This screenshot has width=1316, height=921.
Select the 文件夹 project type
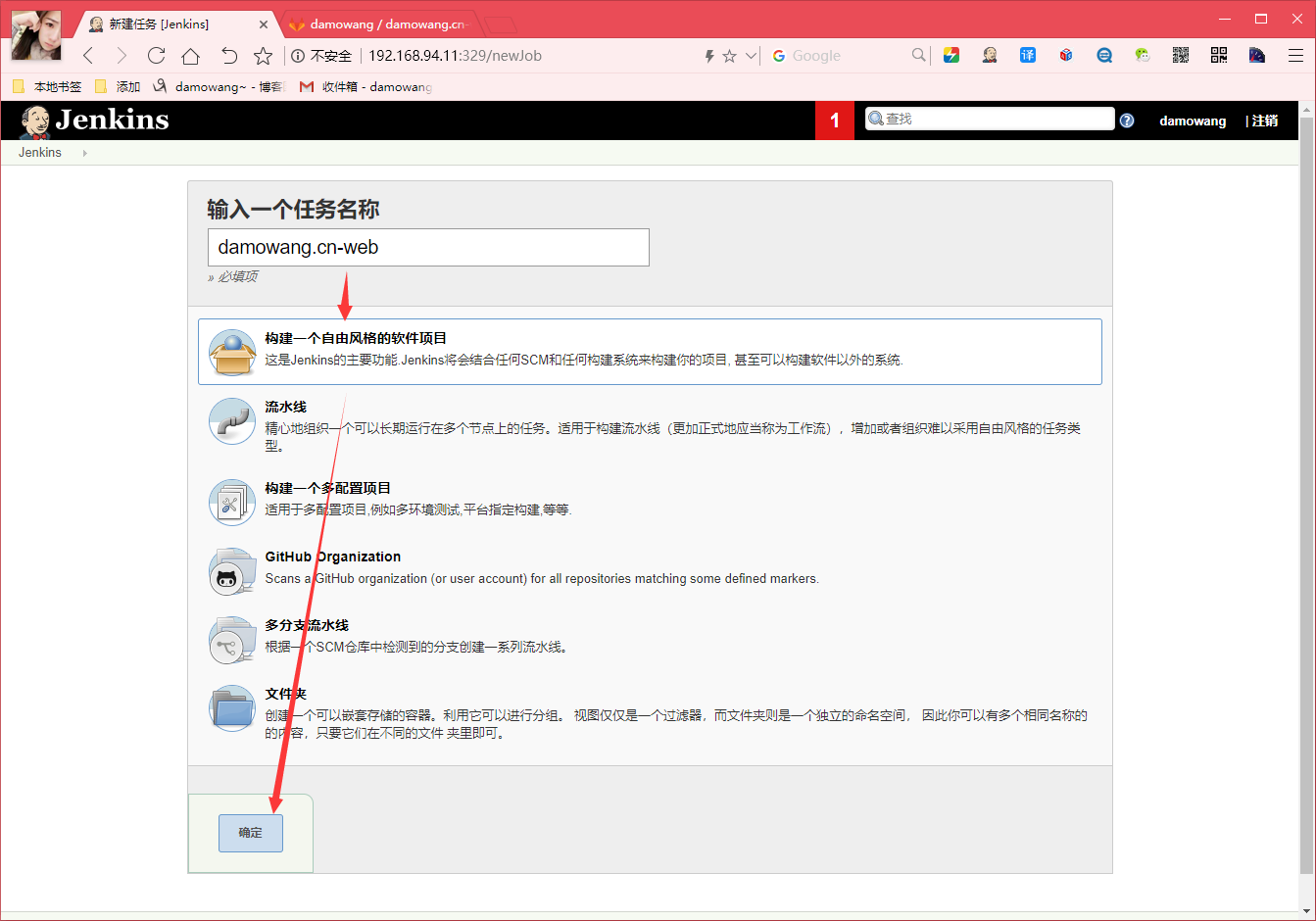[x=650, y=712]
